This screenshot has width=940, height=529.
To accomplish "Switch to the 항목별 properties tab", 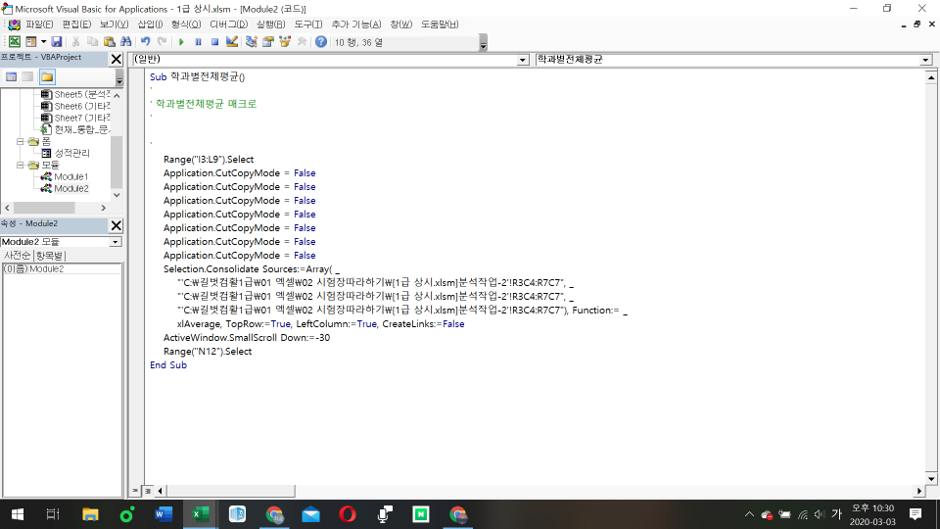I will point(49,256).
